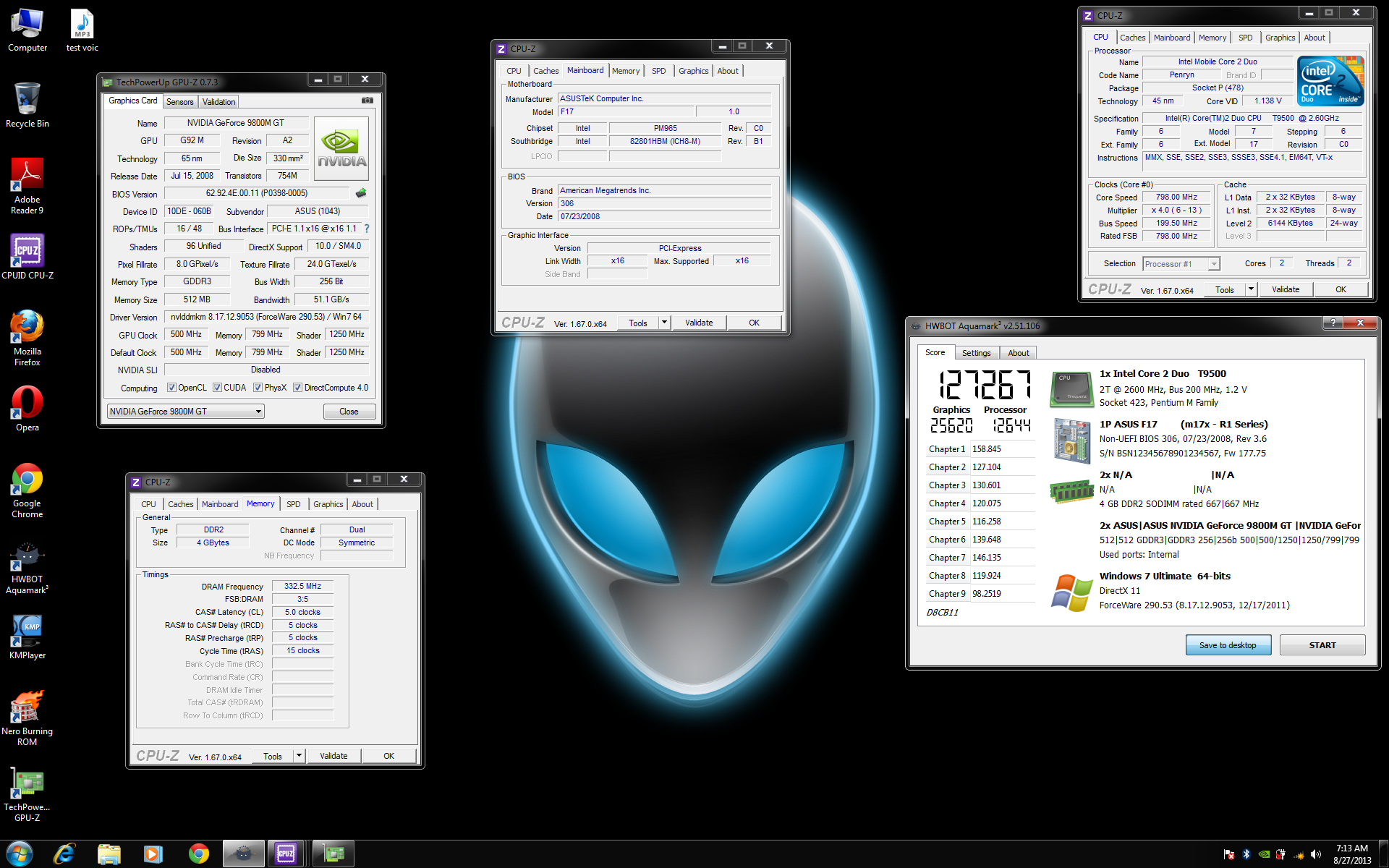Open the Opera desktop shortcut
Viewport: 1389px width, 868px height.
click(27, 409)
